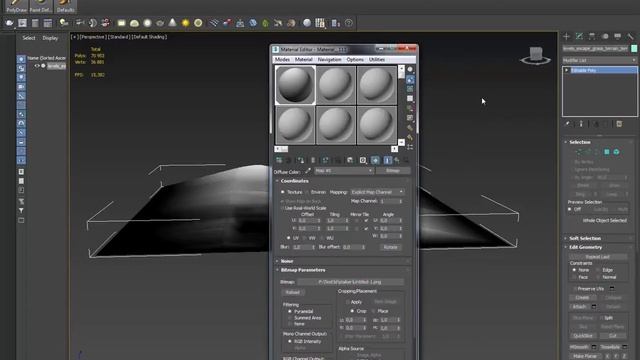Select Texture radio button in Coordinates

pyautogui.click(x=282, y=192)
